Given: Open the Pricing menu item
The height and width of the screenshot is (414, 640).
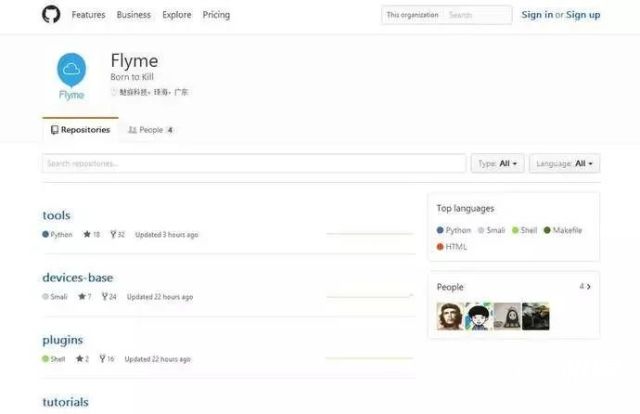Looking at the screenshot, I should pyautogui.click(x=216, y=15).
